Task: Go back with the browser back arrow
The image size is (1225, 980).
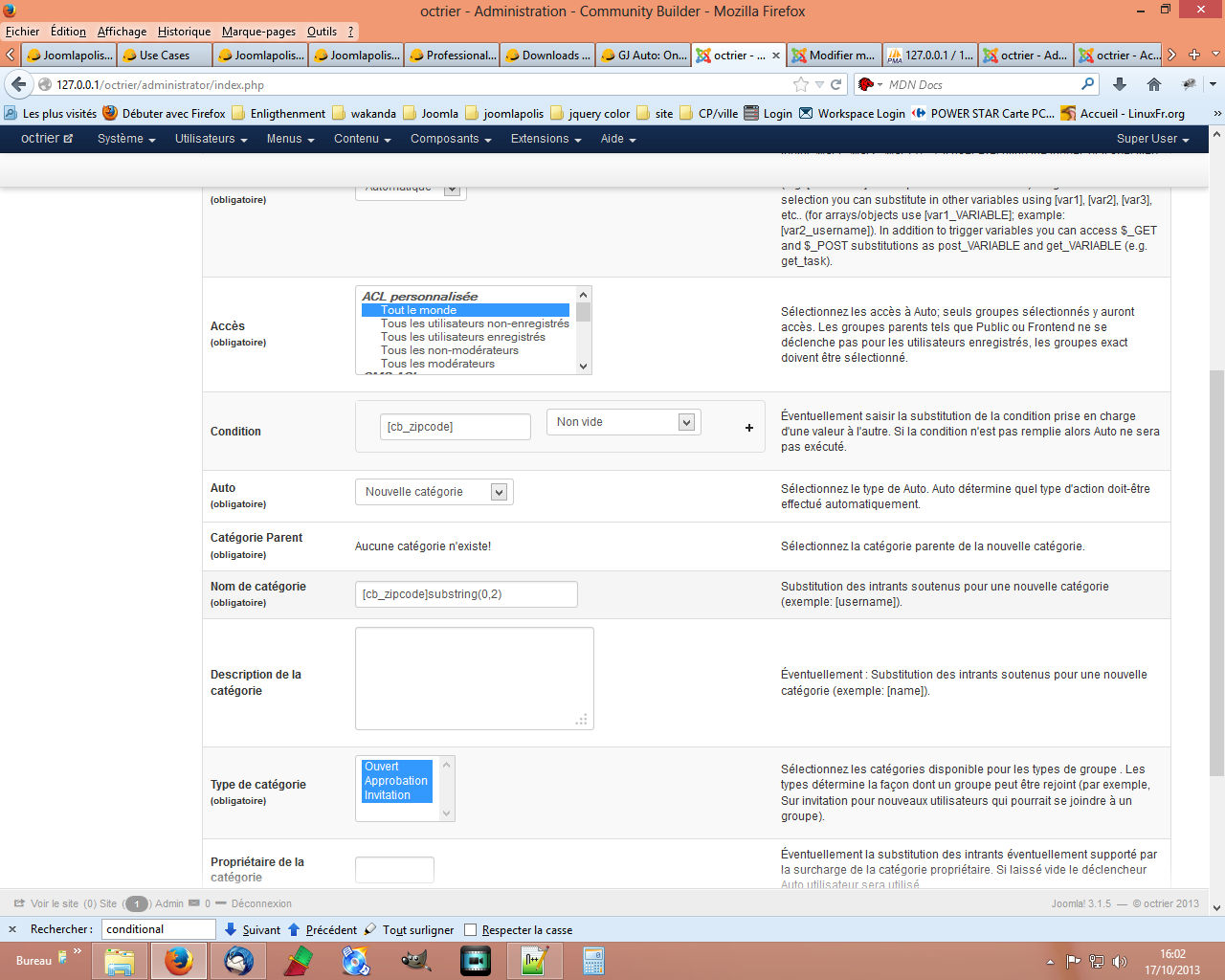Action: (x=19, y=84)
